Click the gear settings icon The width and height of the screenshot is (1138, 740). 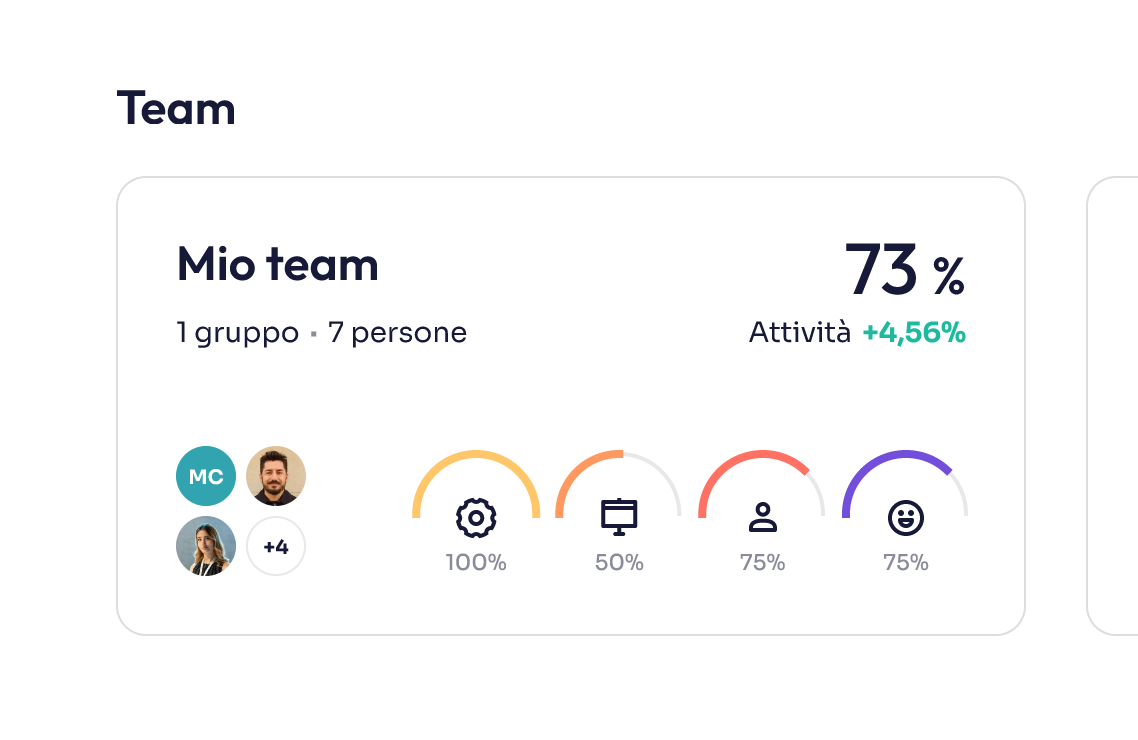tap(476, 517)
